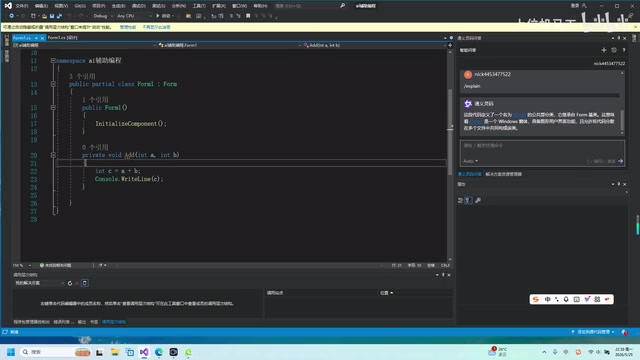Click the add to source control button
The height and width of the screenshot is (360, 640).
(593, 332)
